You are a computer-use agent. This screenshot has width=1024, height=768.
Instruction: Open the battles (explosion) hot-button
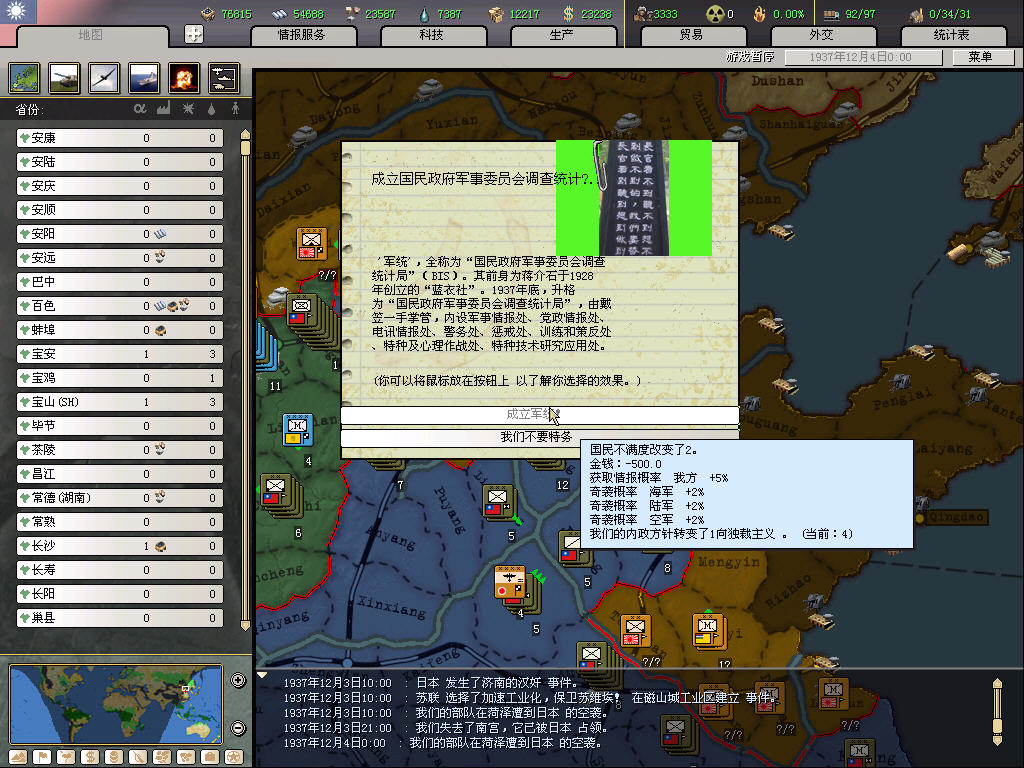click(184, 78)
